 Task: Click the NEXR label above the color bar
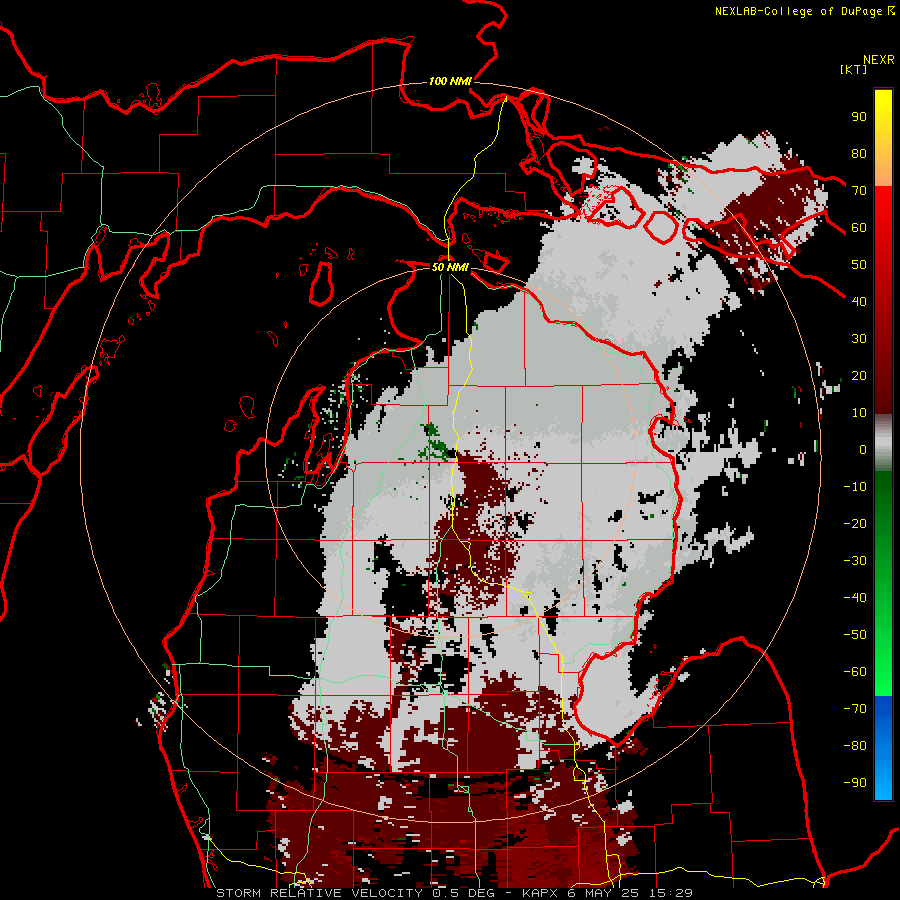tap(878, 60)
